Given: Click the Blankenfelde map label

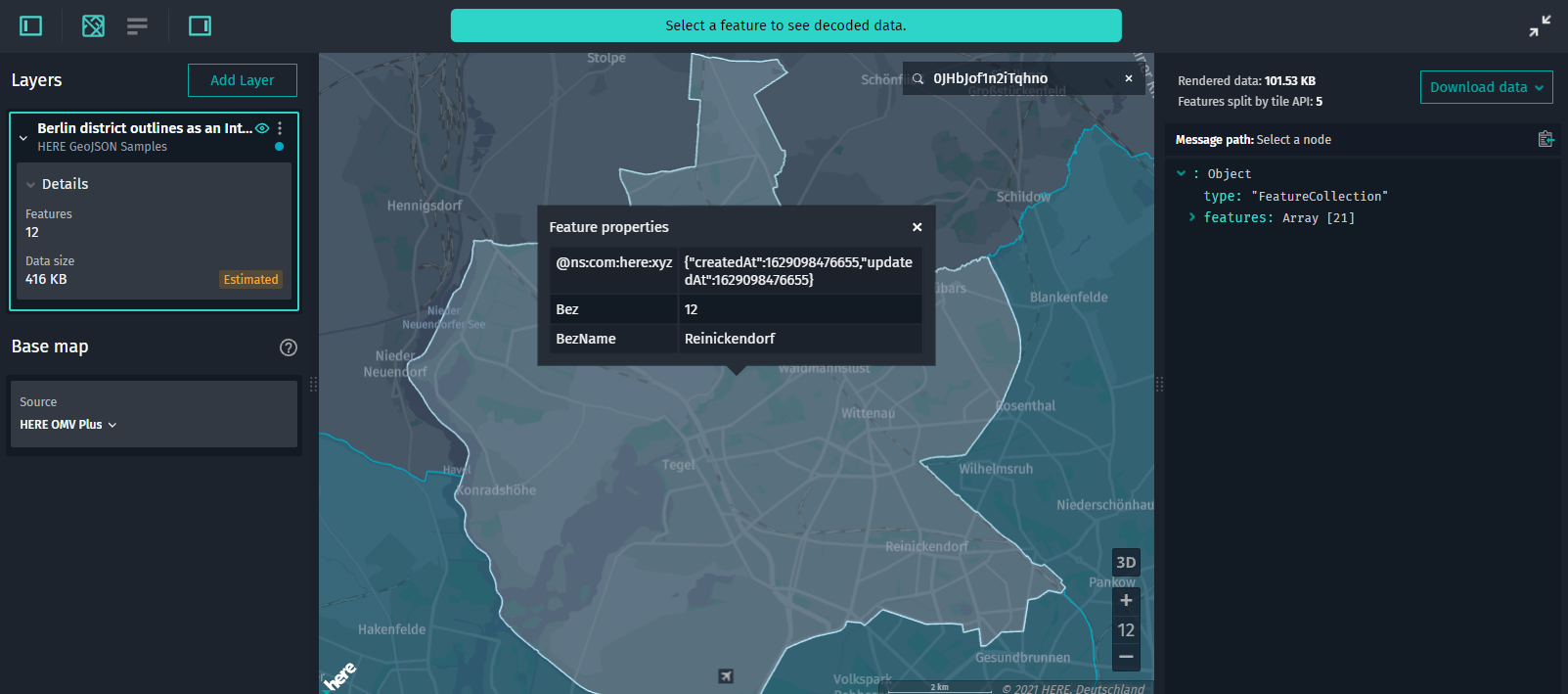Looking at the screenshot, I should 1069,298.
